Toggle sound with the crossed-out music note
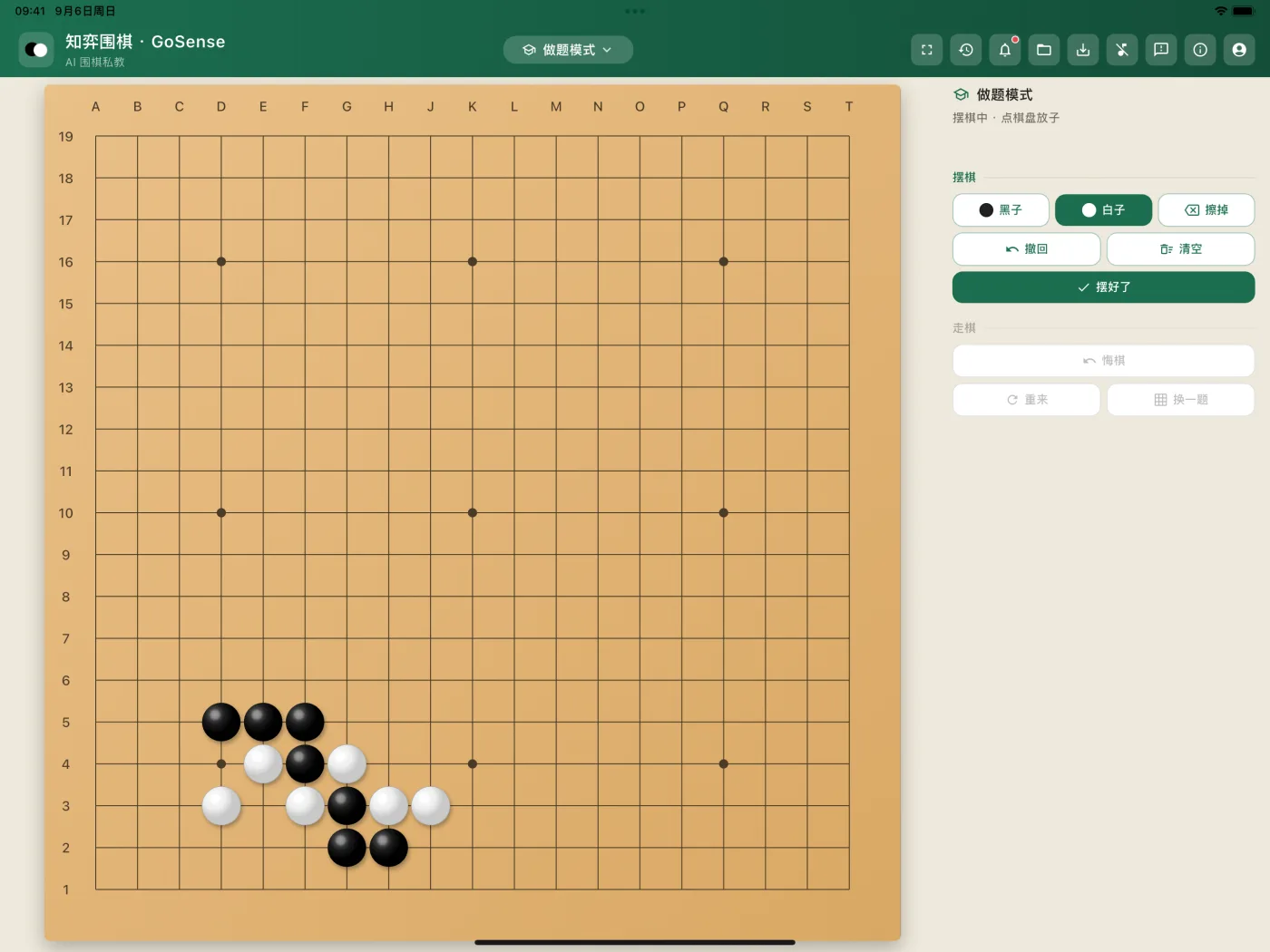This screenshot has width=1270, height=952. pyautogui.click(x=1122, y=50)
